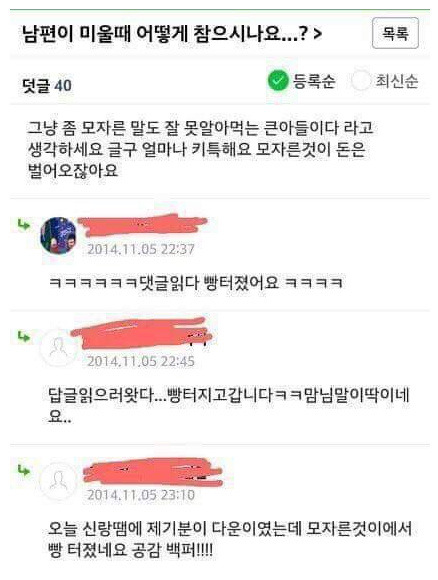Click default avatar on the 22:45 reply
Screen dimensions: 438x580
[58, 348]
